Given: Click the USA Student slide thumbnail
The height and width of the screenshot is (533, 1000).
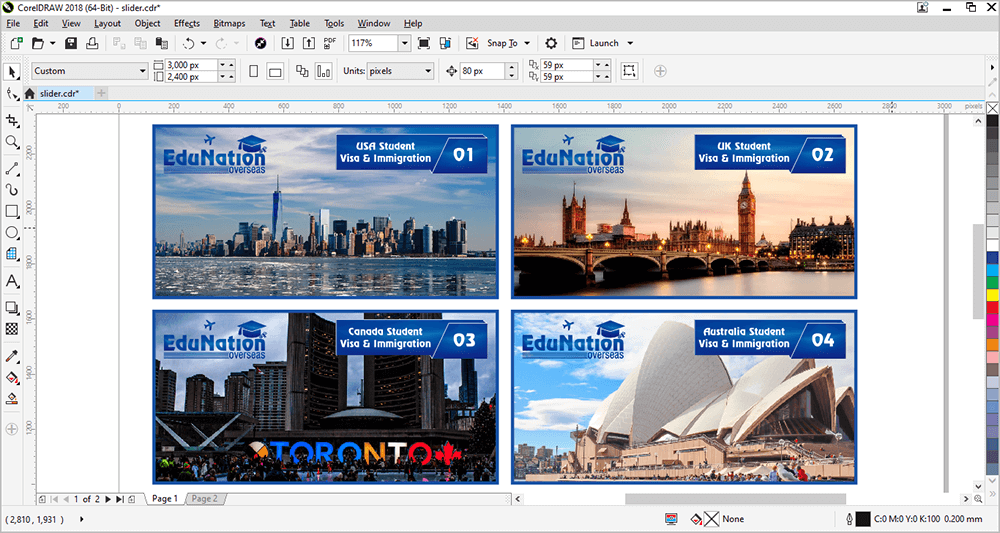Looking at the screenshot, I should 325,211.
